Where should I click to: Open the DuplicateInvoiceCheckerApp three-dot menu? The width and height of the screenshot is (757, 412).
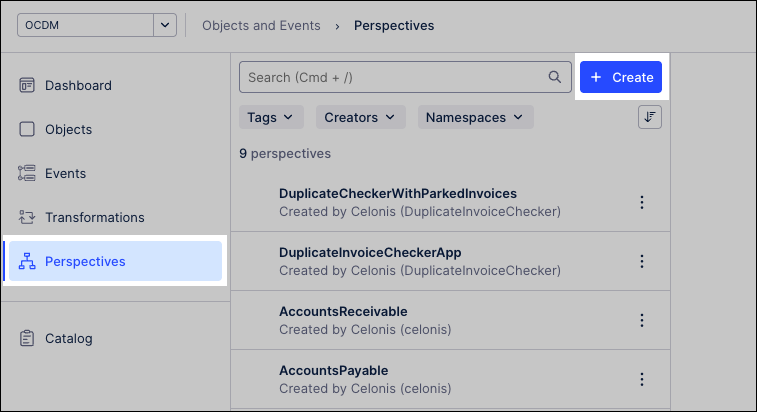point(642,261)
